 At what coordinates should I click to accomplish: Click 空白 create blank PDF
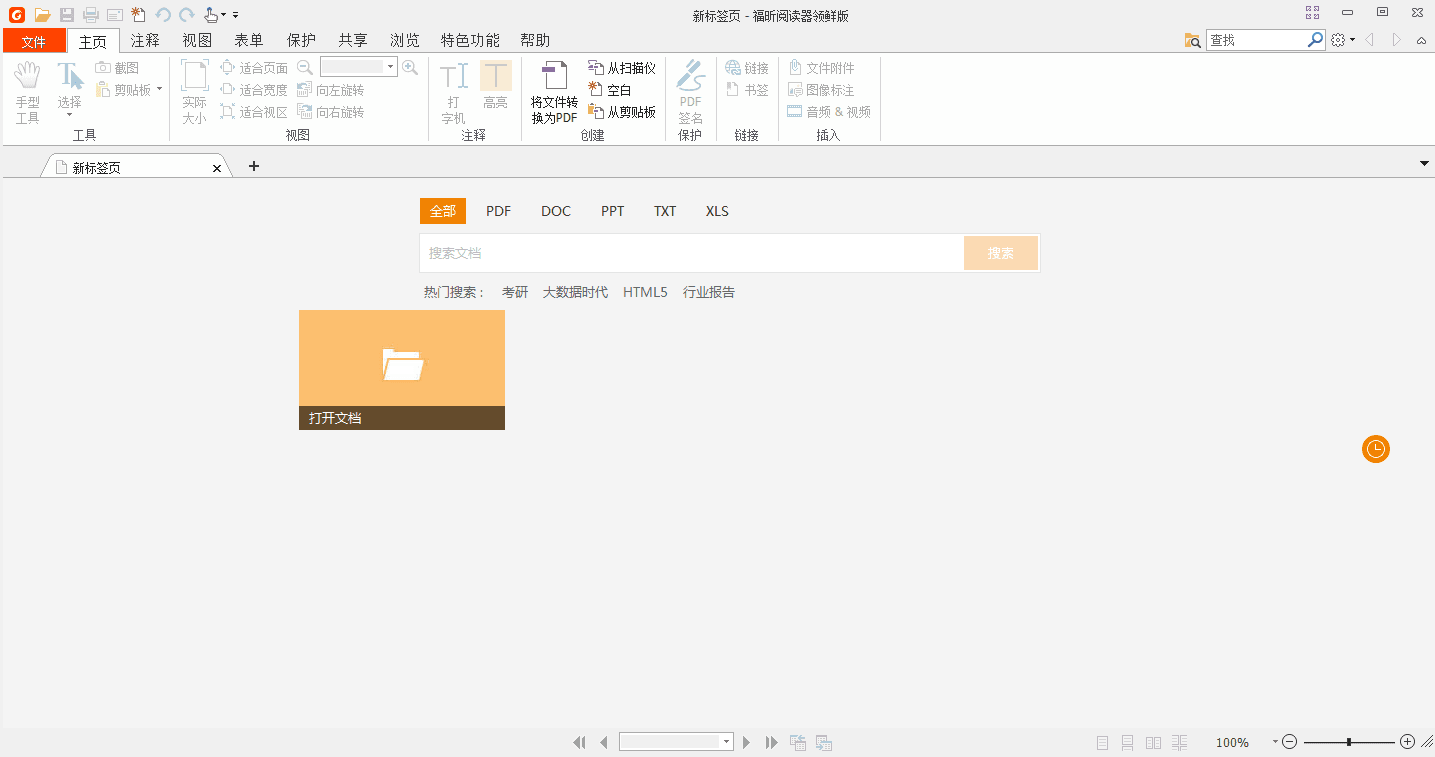tap(610, 90)
